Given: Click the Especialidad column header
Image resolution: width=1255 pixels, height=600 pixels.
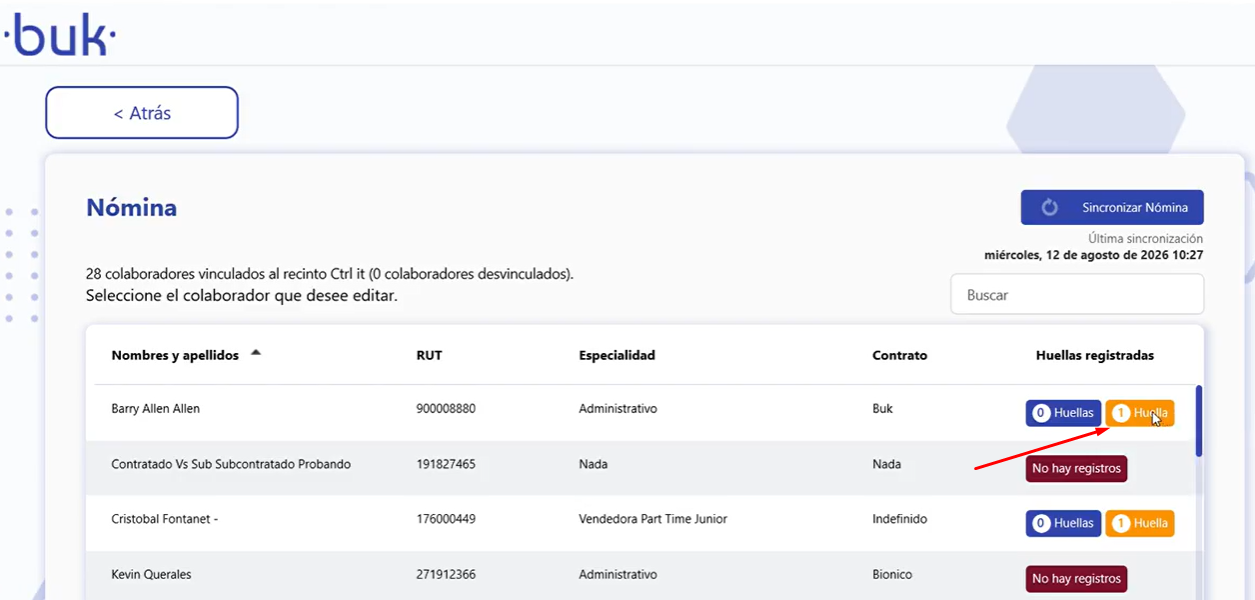Looking at the screenshot, I should pos(617,355).
